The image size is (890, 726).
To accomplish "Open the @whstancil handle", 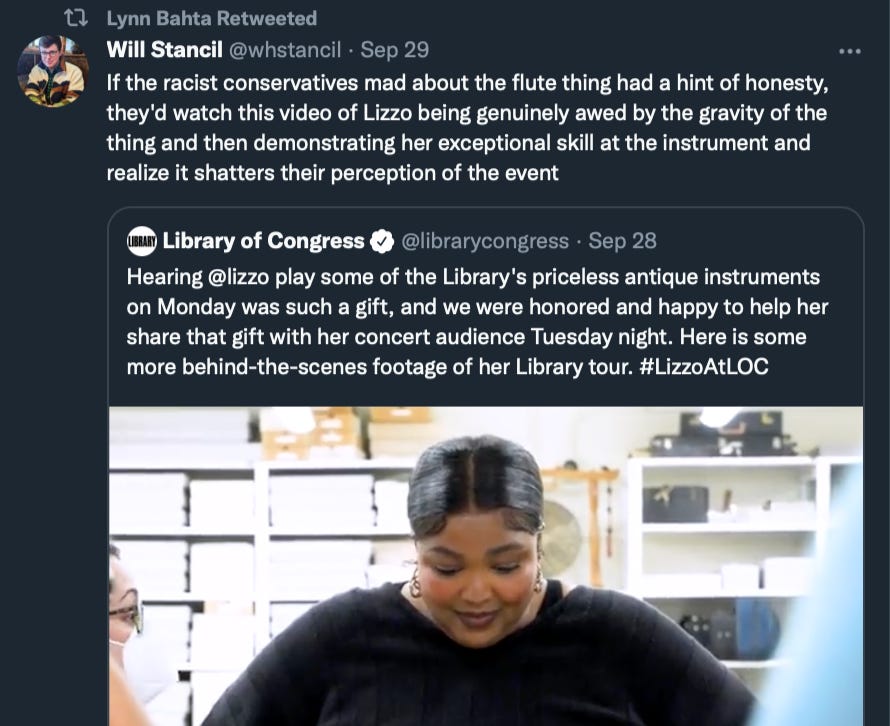I will pyautogui.click(x=285, y=50).
